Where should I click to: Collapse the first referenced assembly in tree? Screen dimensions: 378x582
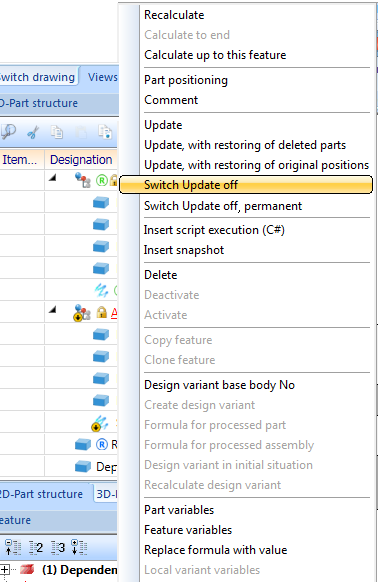[53, 178]
